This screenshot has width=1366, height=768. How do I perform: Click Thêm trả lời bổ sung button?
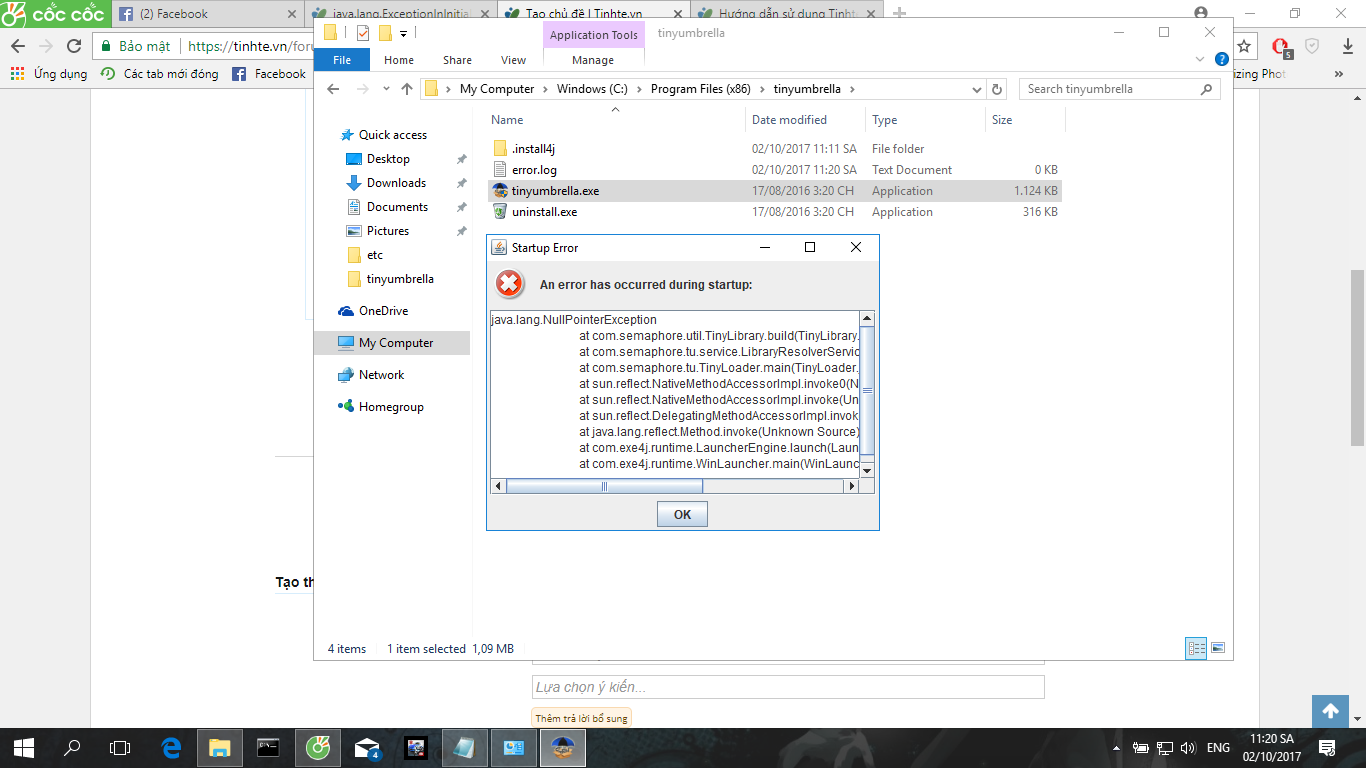(x=581, y=718)
